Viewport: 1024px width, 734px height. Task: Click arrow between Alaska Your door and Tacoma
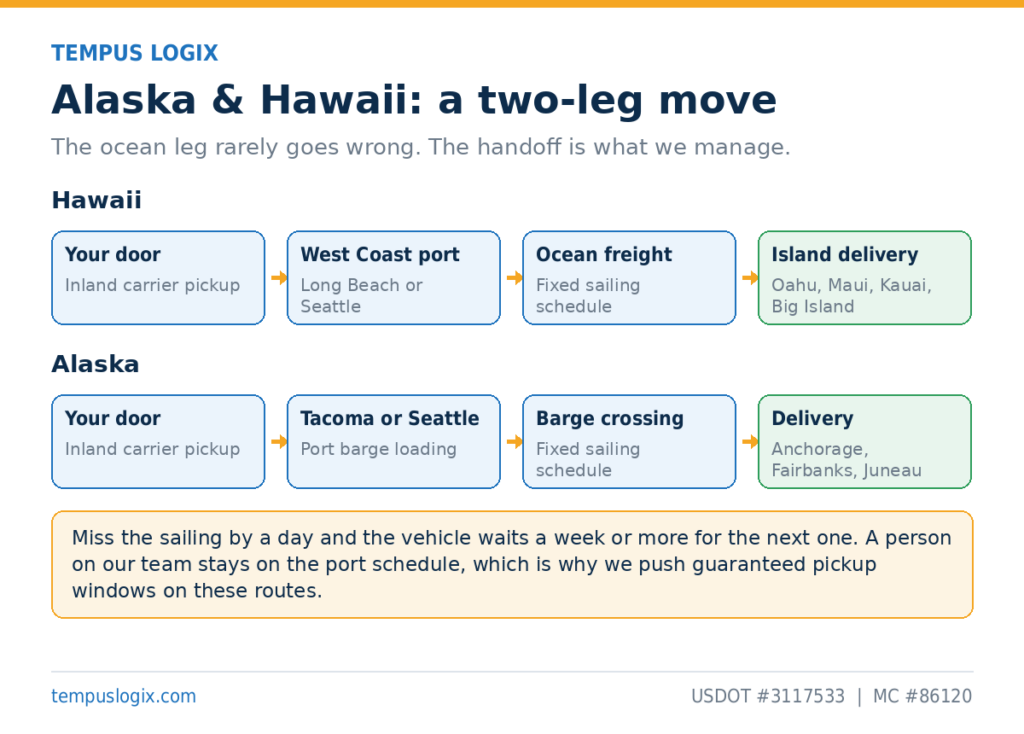coord(279,441)
